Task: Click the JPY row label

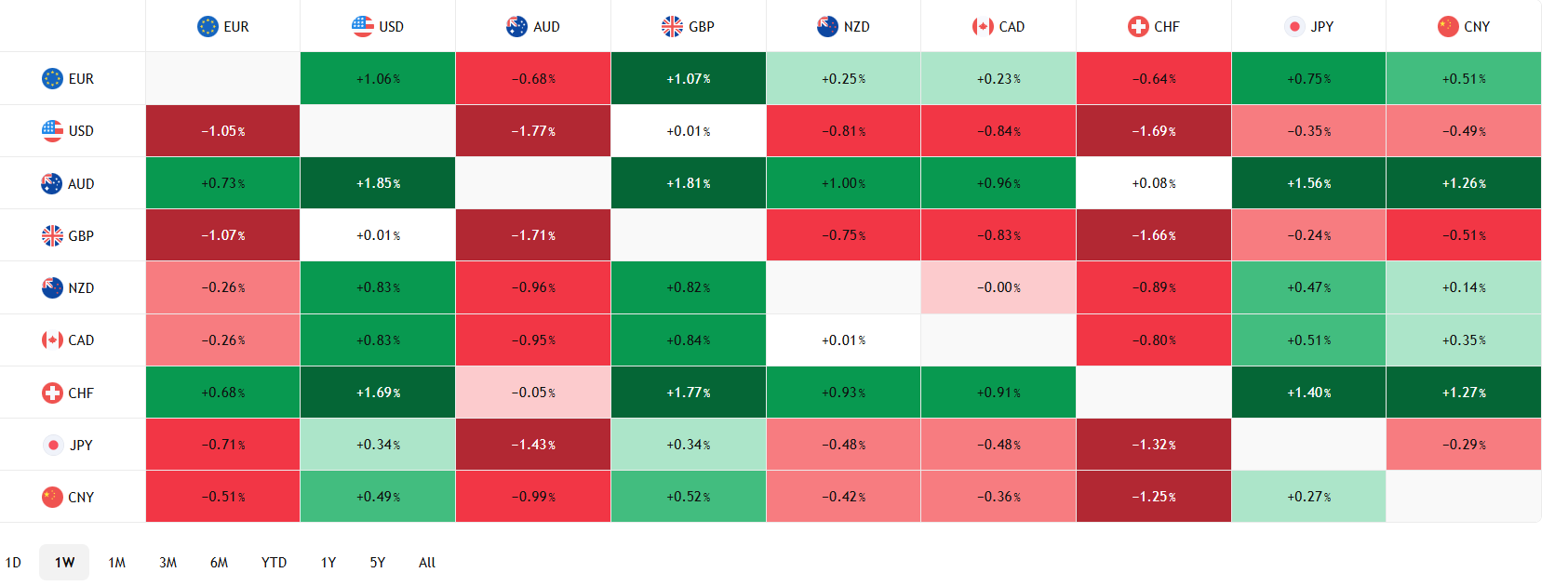Action: click(x=81, y=445)
